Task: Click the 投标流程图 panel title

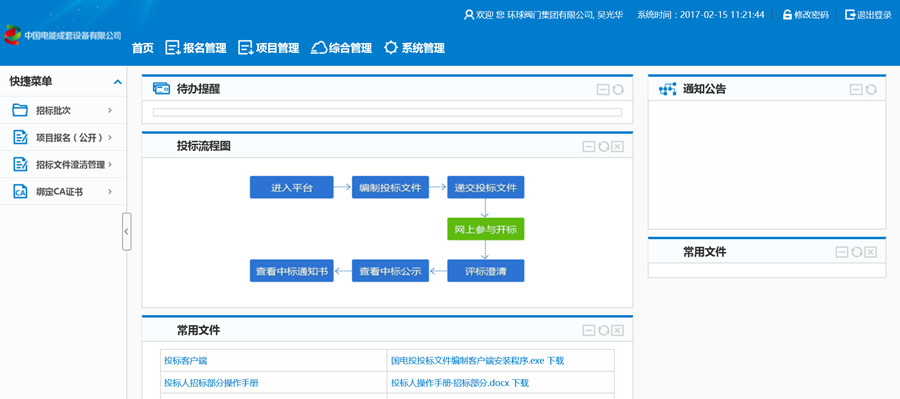Action: tap(204, 146)
